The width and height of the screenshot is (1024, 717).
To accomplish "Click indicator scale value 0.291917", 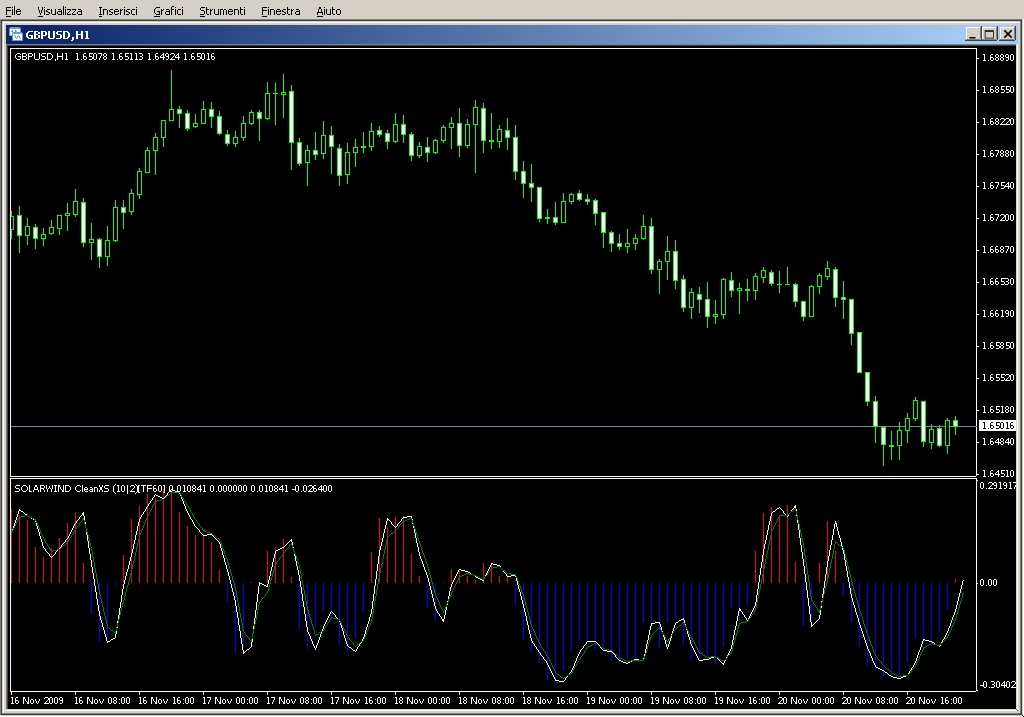I will (x=998, y=486).
